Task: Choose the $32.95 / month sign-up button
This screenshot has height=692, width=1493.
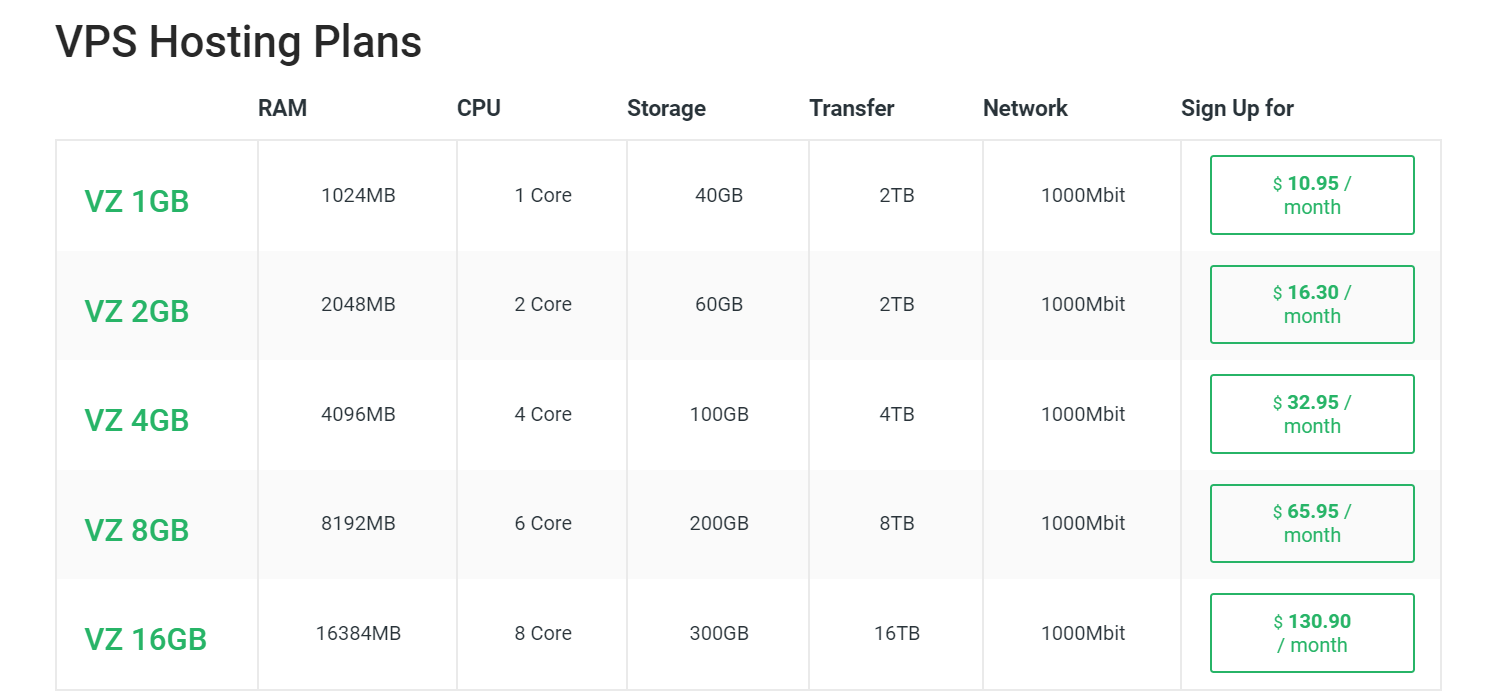Action: [1311, 414]
